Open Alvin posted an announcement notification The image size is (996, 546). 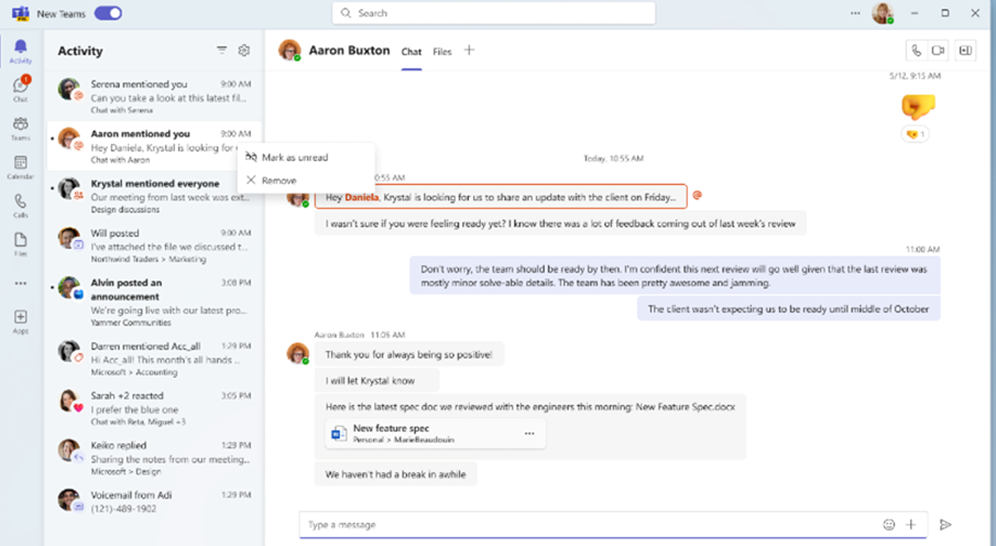[x=154, y=302]
